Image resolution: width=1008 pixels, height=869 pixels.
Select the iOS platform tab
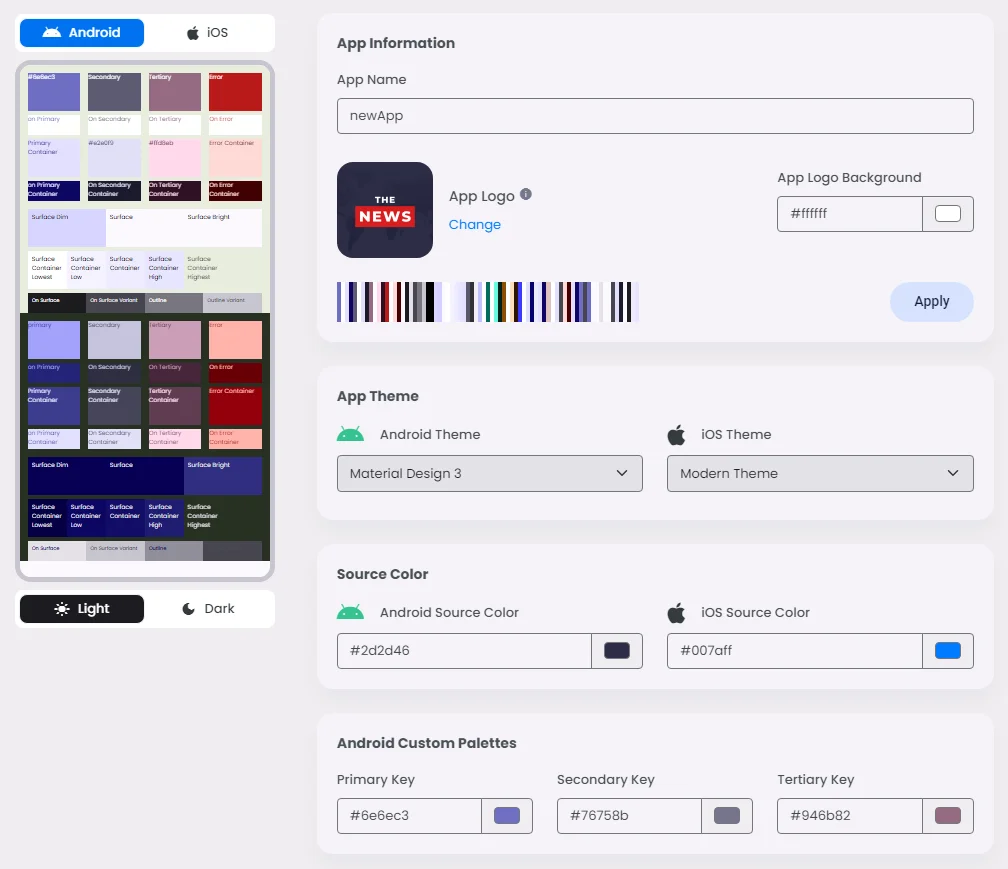(x=208, y=33)
